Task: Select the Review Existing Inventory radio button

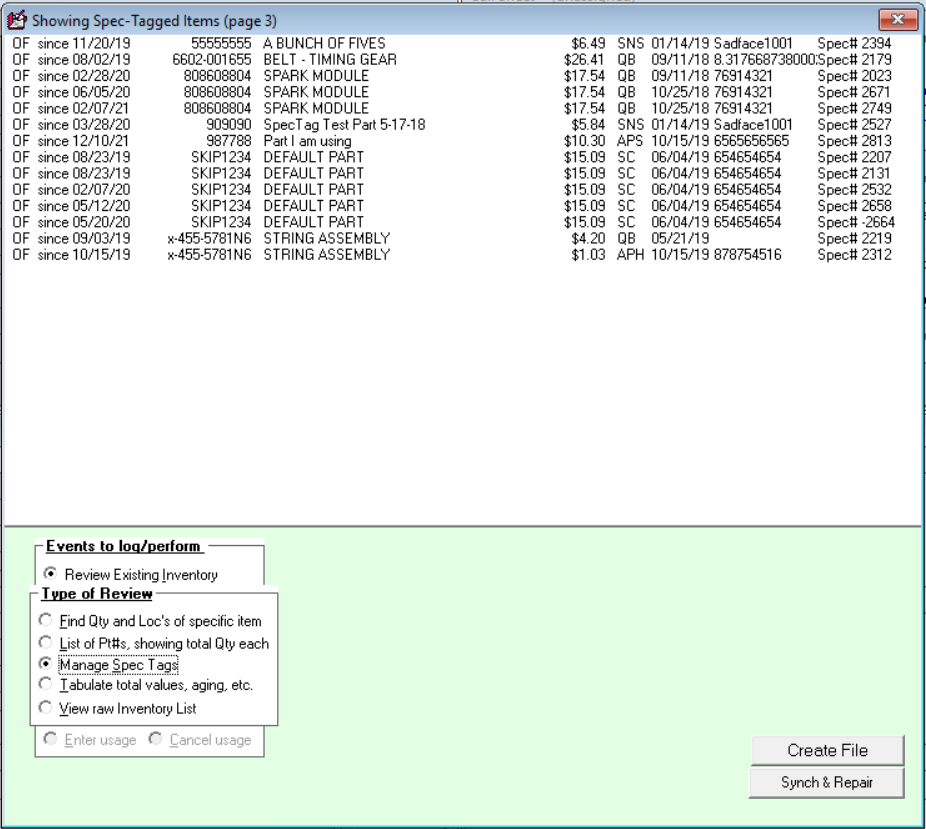Action: pos(47,574)
